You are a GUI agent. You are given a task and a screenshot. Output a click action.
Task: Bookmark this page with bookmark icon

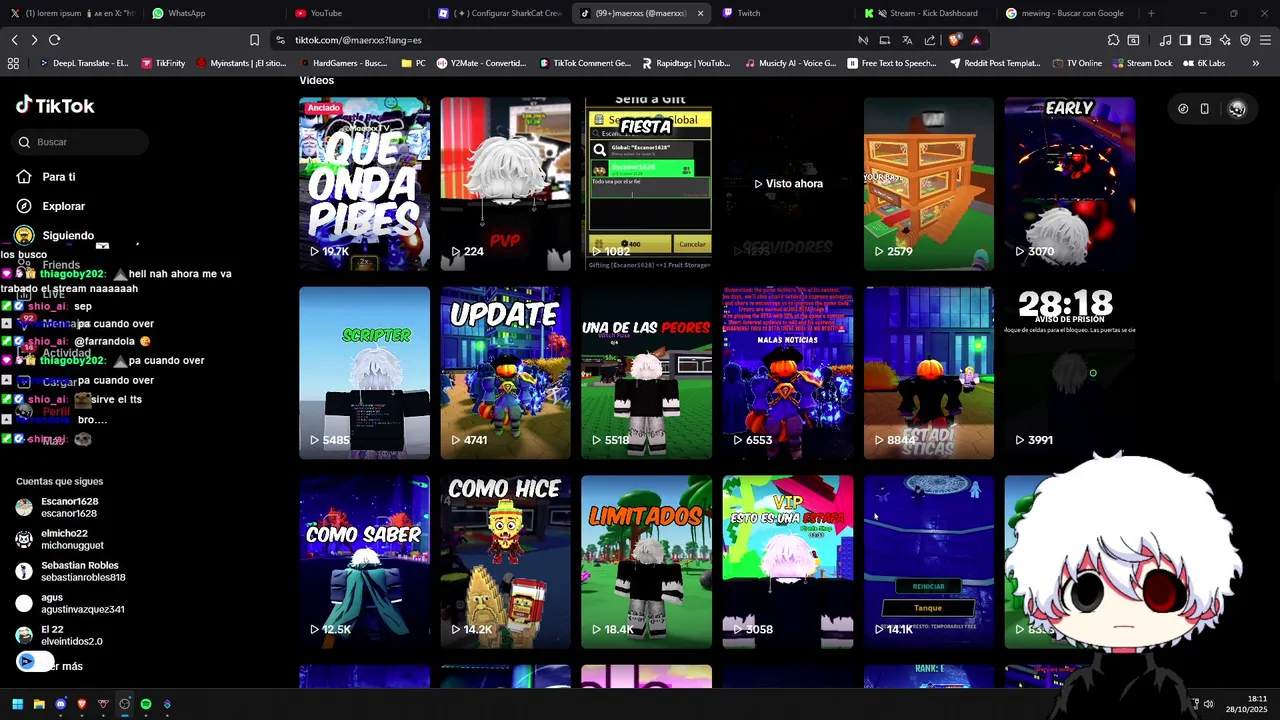point(254,40)
